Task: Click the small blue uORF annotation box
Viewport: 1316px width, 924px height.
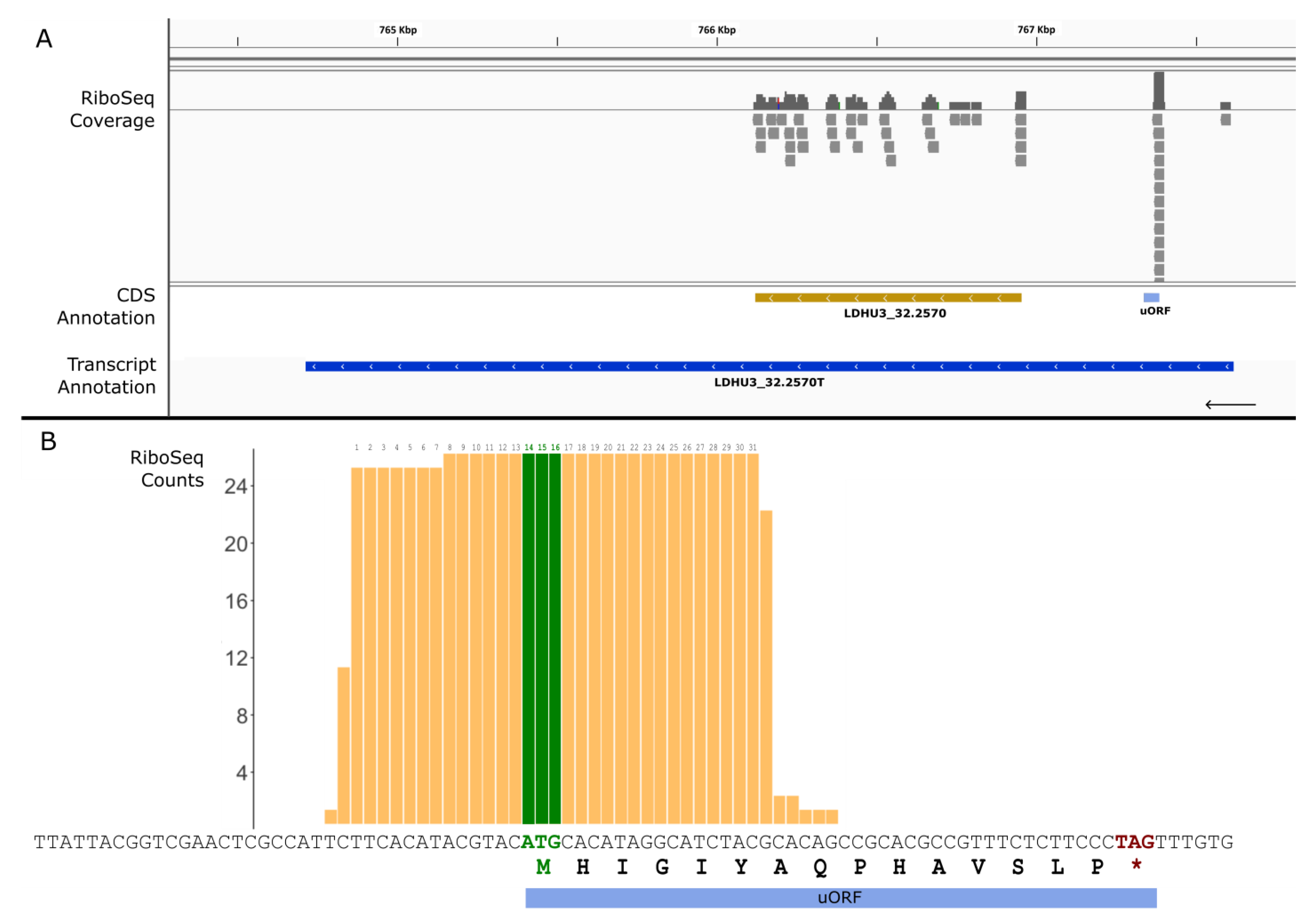Action: (1151, 298)
